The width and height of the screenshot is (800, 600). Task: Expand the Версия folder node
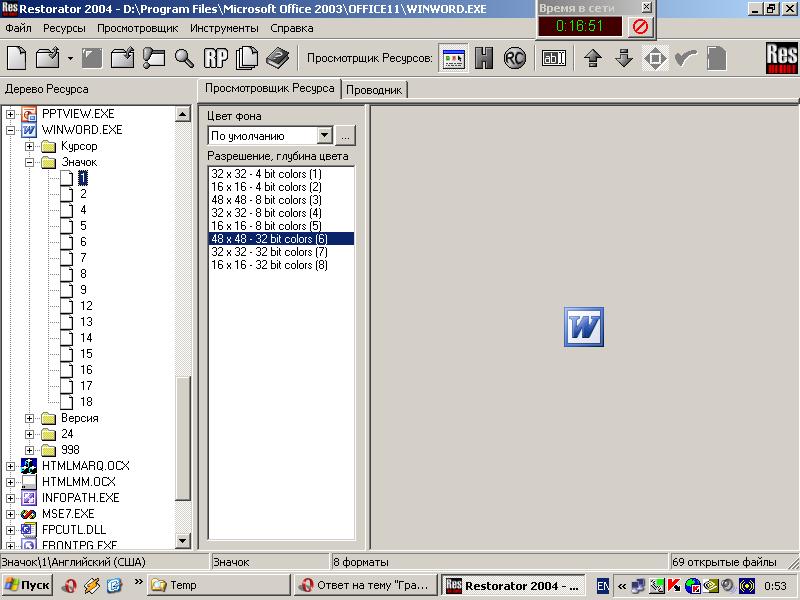(30, 418)
